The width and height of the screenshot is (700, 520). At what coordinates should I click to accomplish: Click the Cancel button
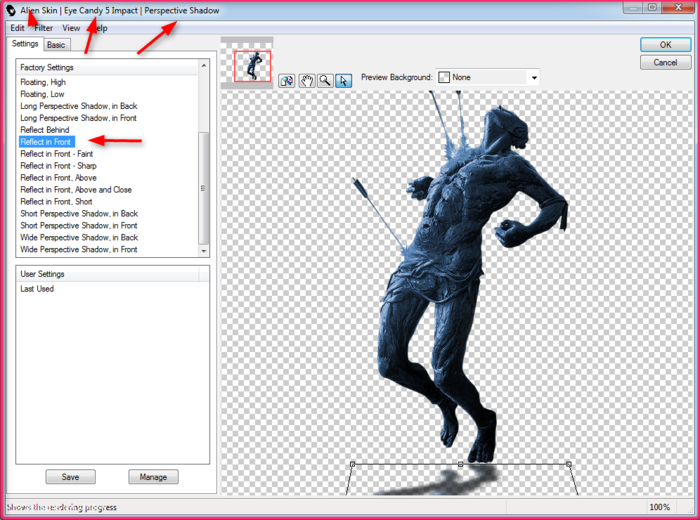665,62
